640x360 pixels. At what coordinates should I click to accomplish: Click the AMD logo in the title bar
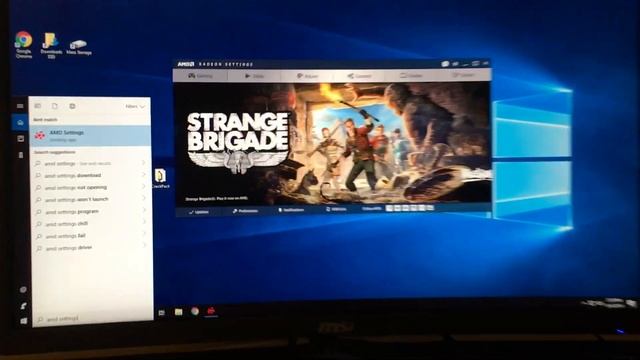(185, 64)
